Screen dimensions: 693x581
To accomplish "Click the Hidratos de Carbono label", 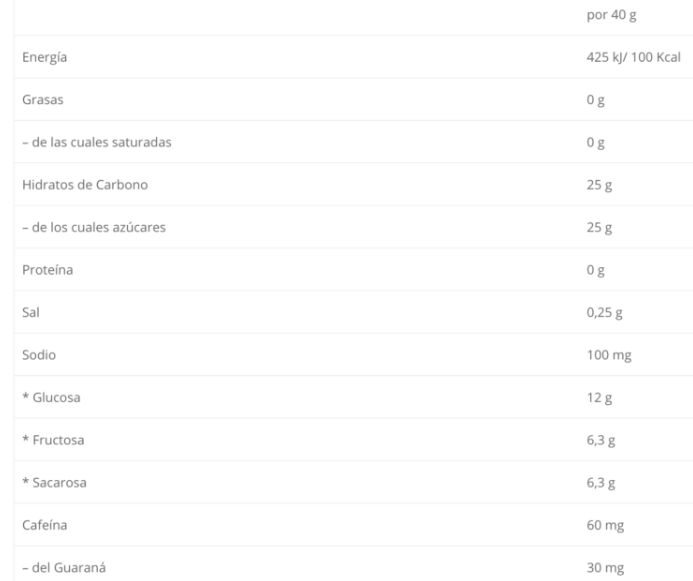I will 85,185.
